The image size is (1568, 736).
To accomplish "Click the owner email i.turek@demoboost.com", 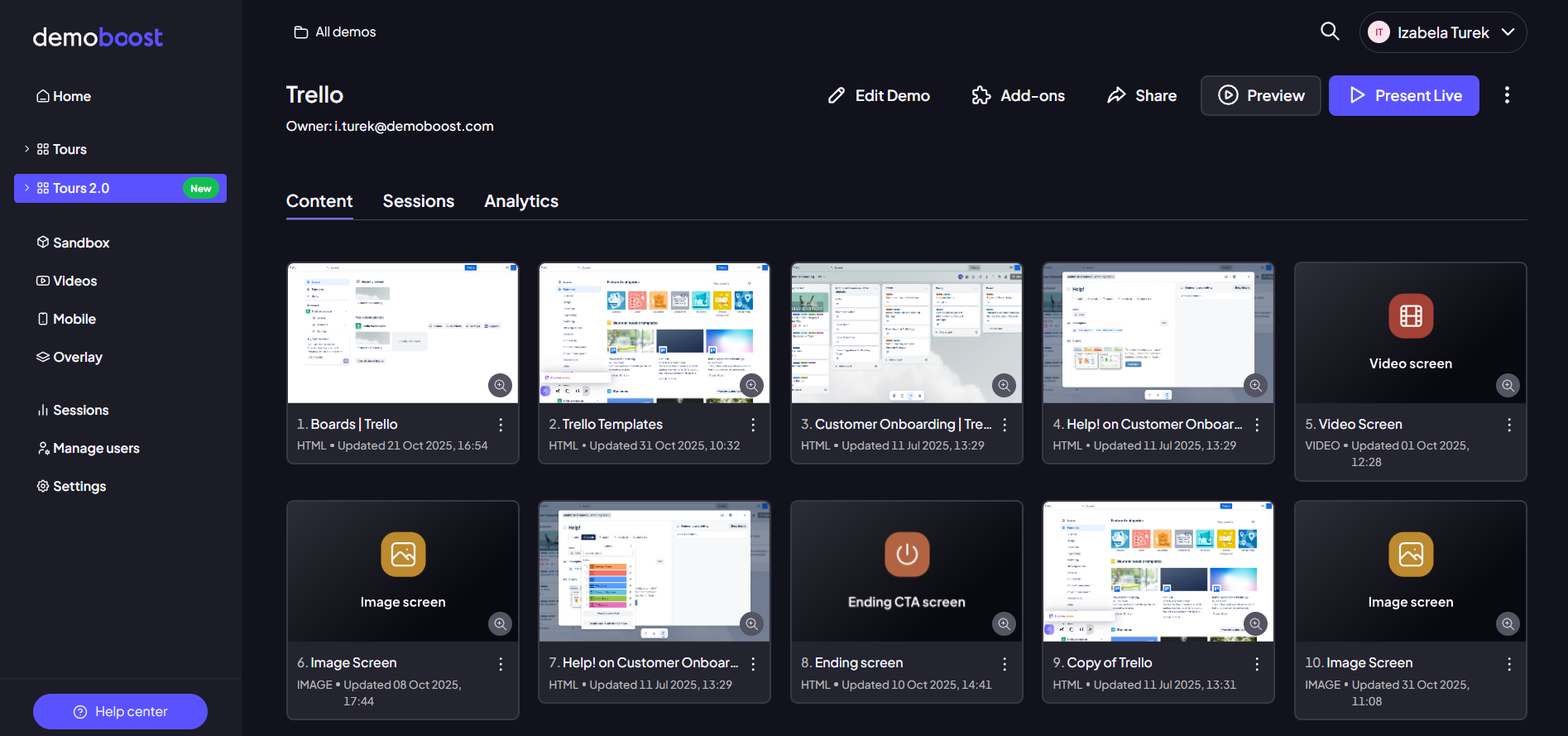I will click(x=414, y=126).
